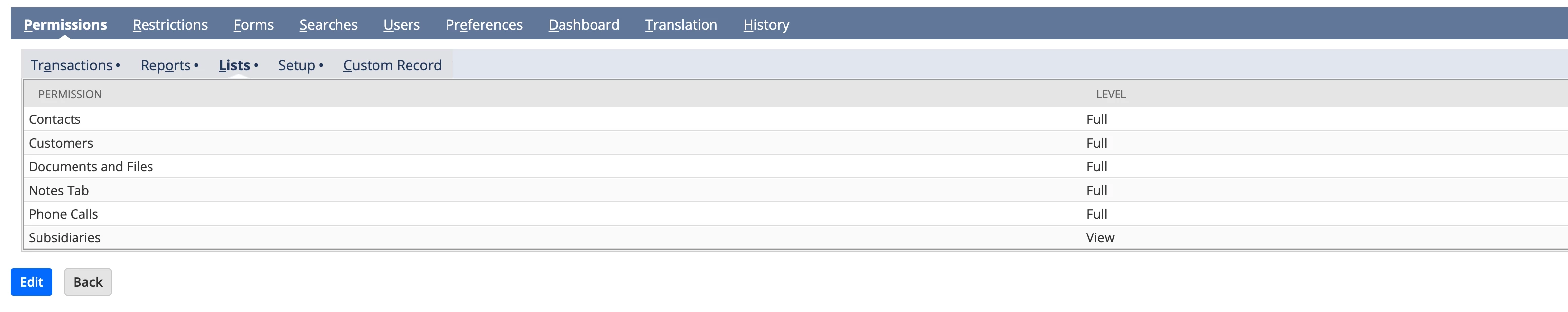This screenshot has height=312, width=1568.
Task: View the History tab
Action: point(766,24)
